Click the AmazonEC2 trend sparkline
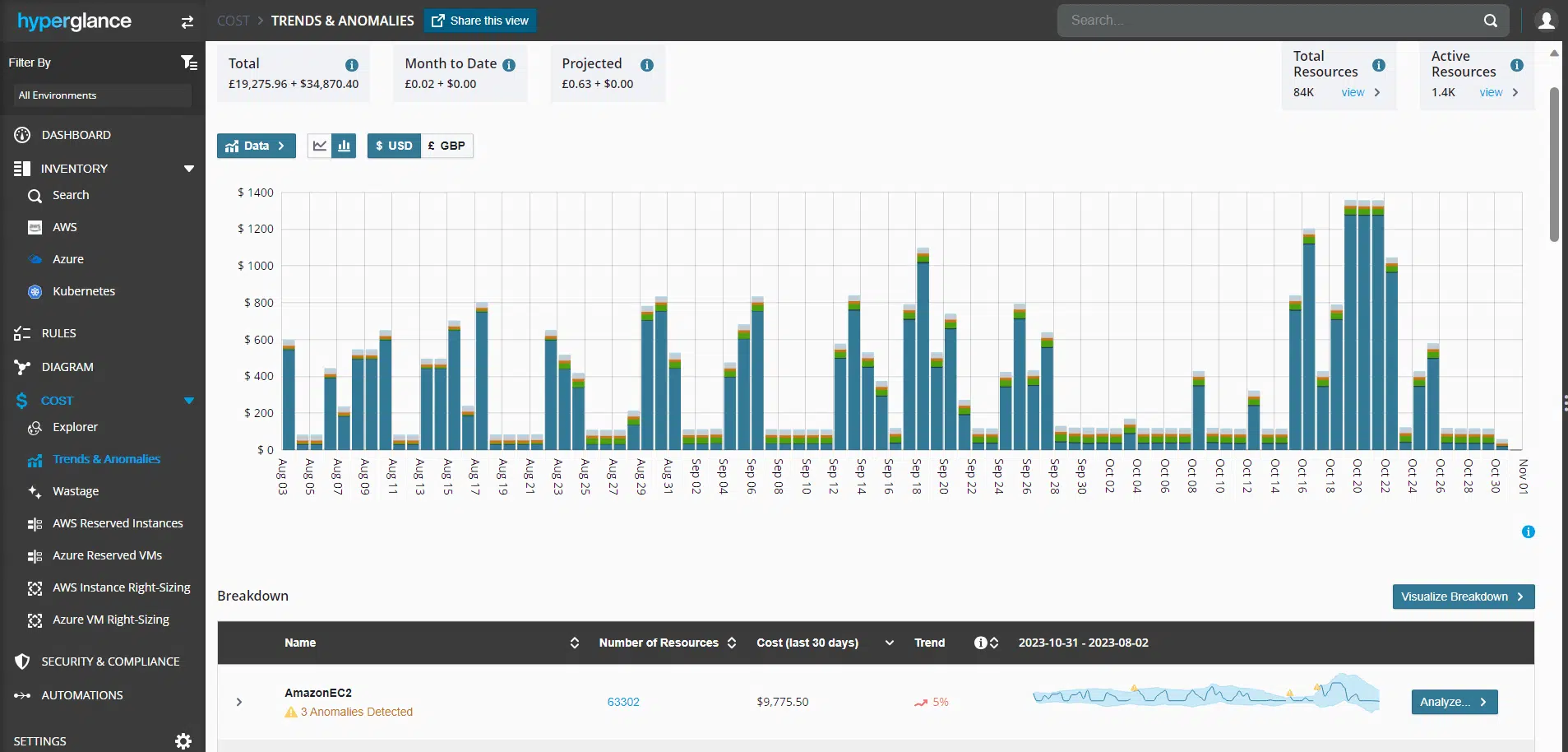Screen dimensions: 1568x752 point(1205,695)
